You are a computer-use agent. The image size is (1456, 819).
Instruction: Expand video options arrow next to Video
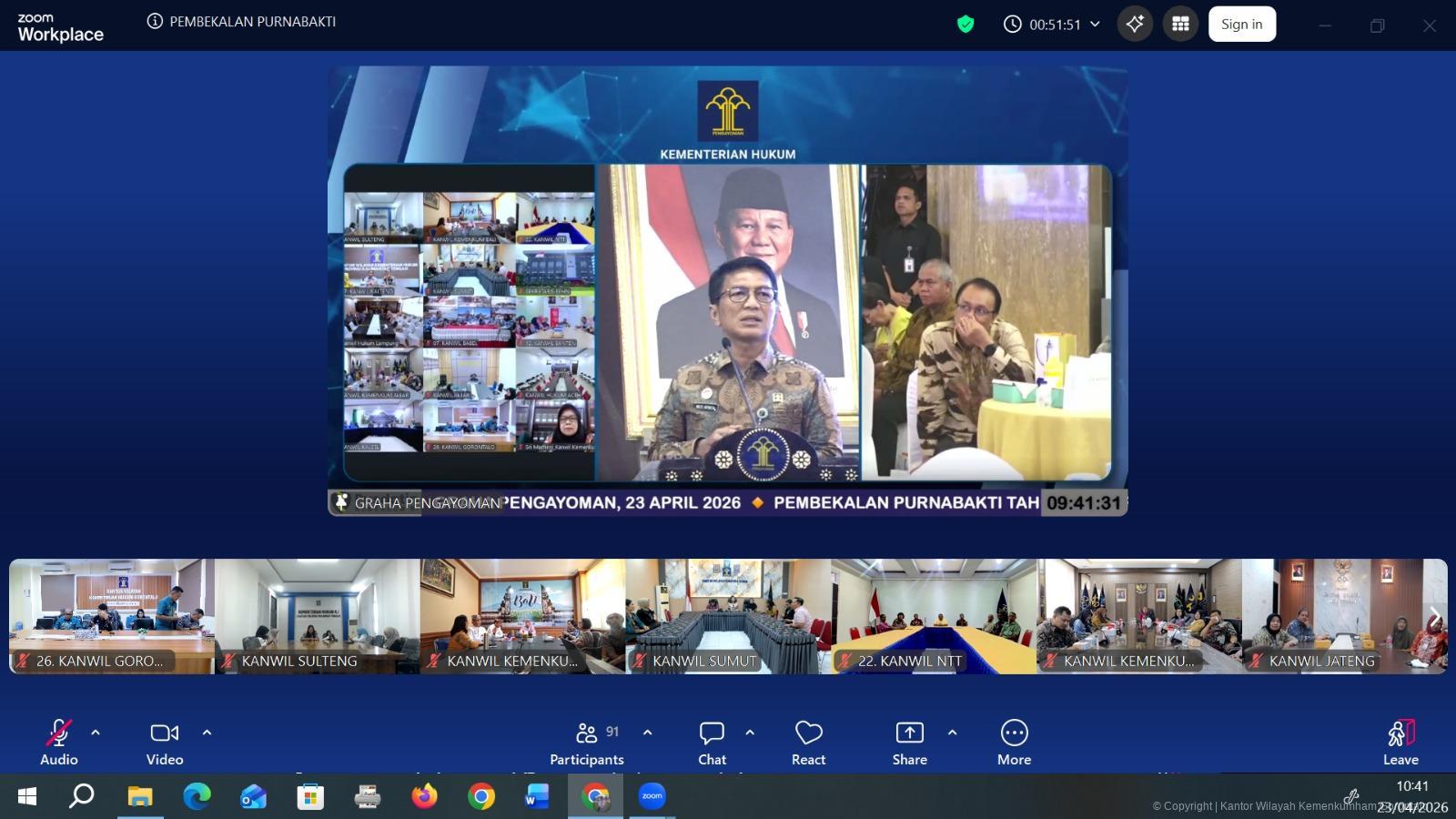[207, 733]
